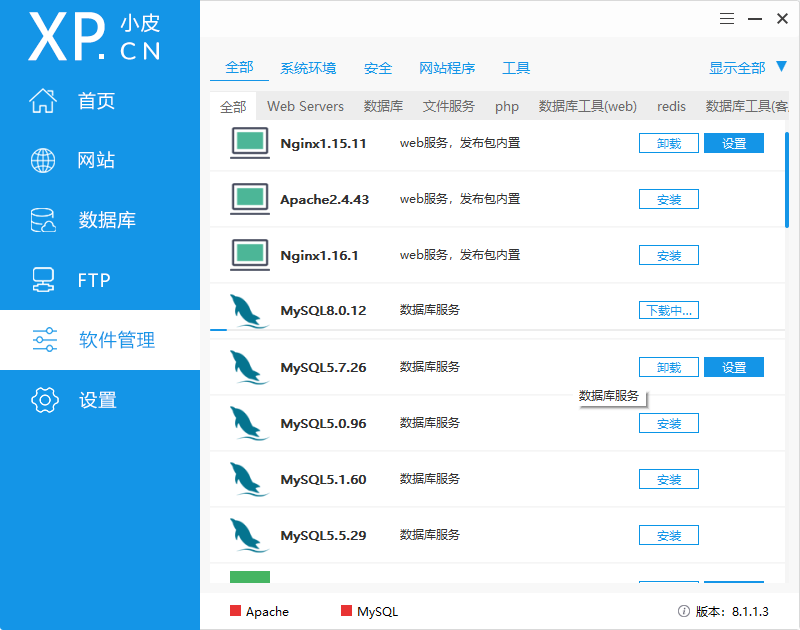This screenshot has height=630, width=800.
Task: Click the Apache2.4.43 monitor icon
Action: pos(249,199)
